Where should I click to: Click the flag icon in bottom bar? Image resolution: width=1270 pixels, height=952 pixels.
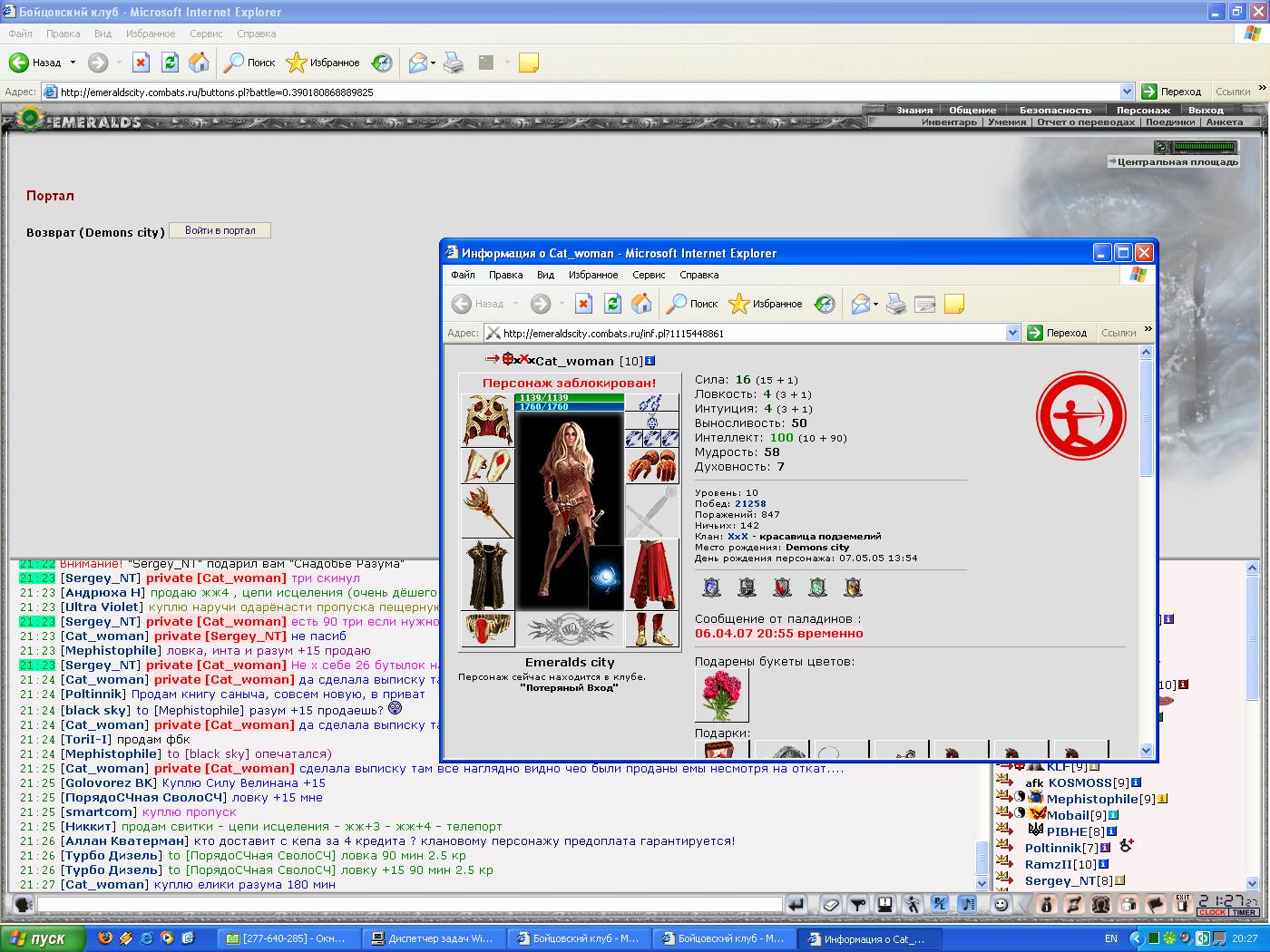pos(1156,904)
